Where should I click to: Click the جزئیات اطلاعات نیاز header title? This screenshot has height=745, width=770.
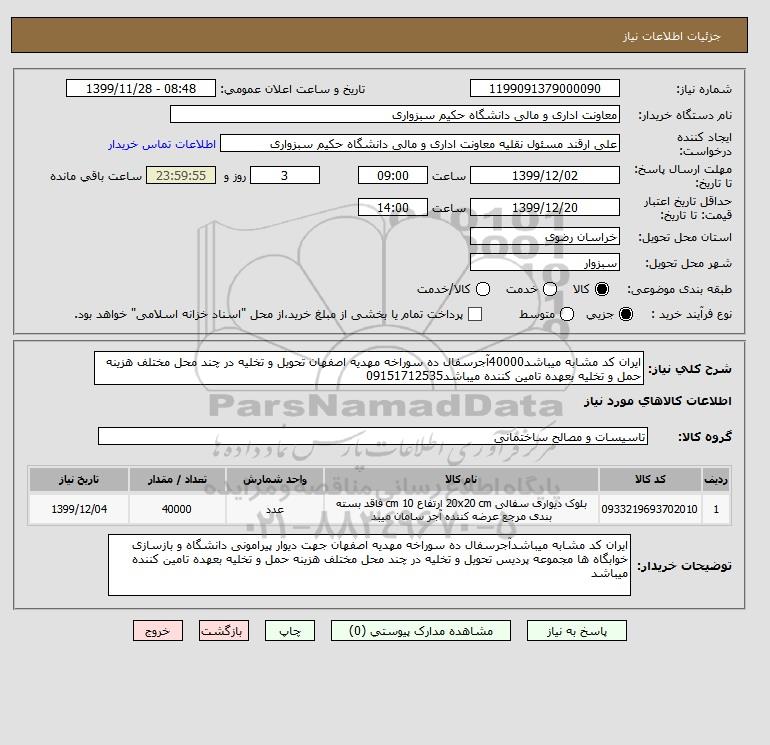672,36
